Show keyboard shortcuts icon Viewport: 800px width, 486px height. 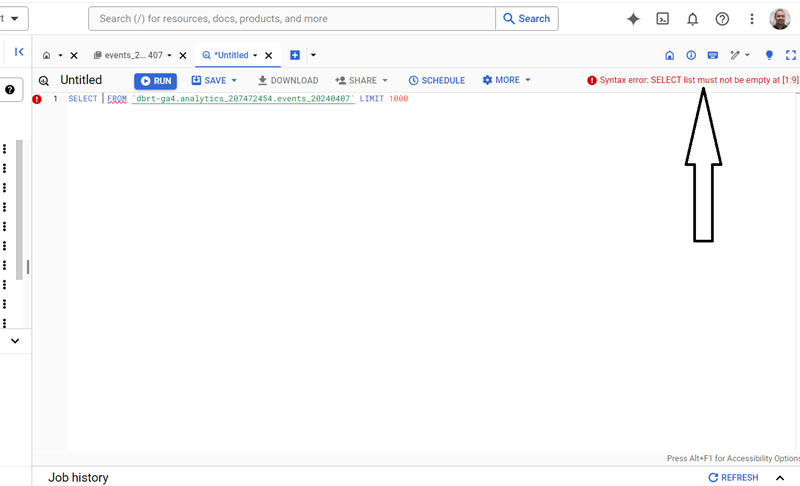pos(713,55)
